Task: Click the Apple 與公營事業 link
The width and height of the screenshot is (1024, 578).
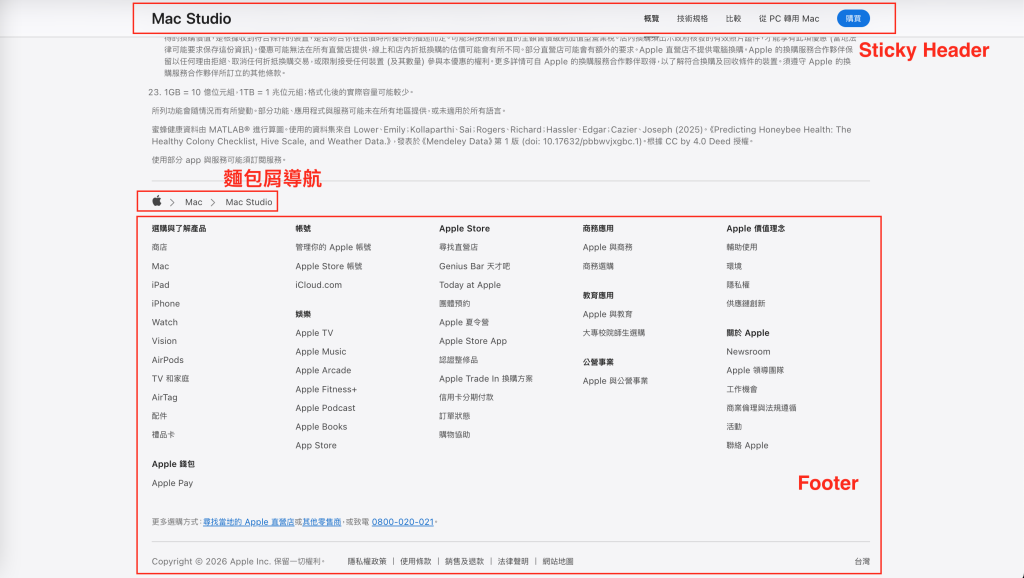Action: 615,381
